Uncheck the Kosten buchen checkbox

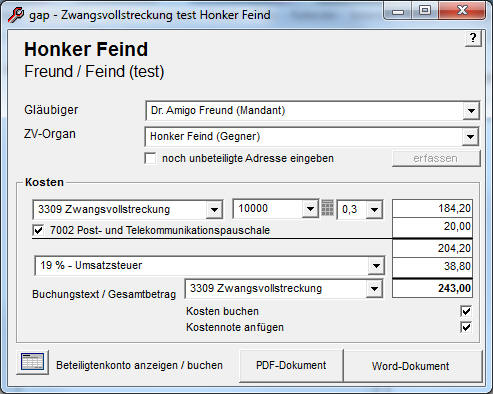coord(466,311)
